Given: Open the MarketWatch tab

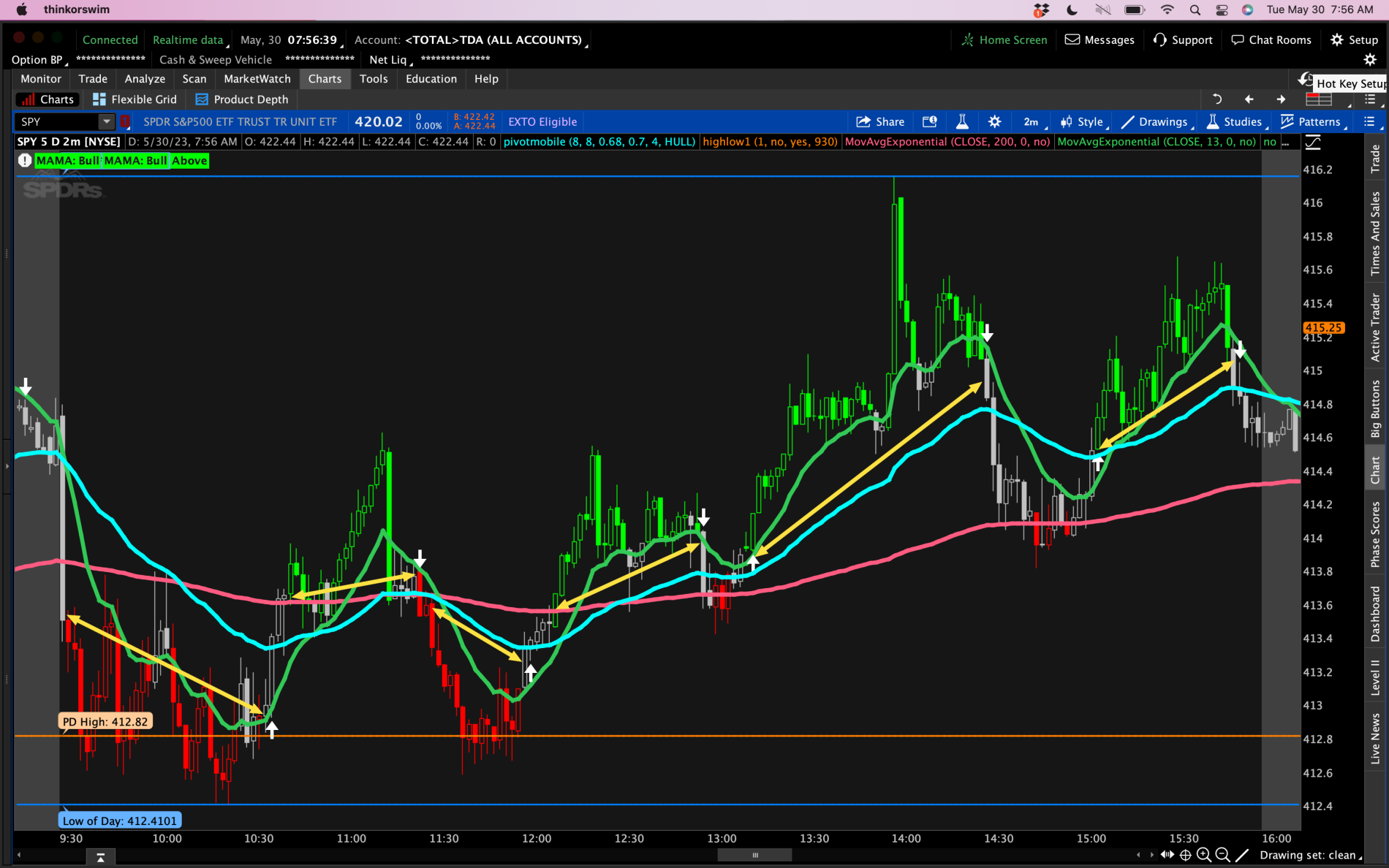Looking at the screenshot, I should [257, 79].
